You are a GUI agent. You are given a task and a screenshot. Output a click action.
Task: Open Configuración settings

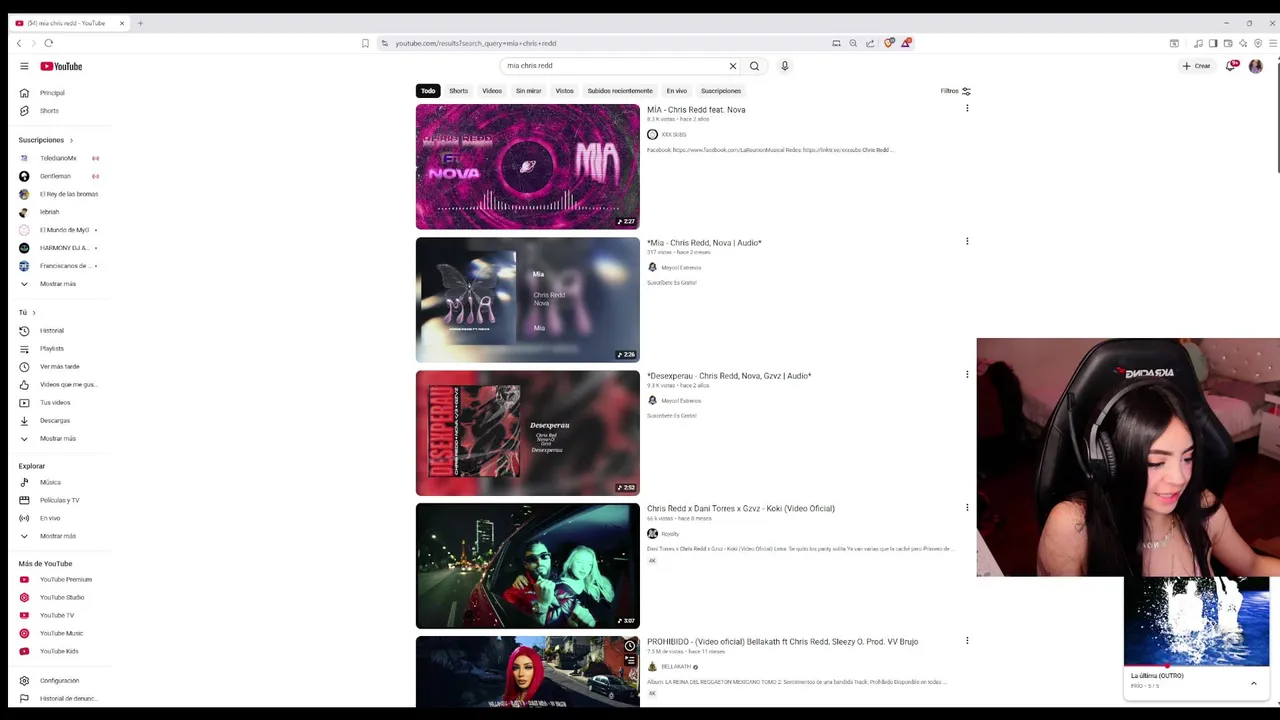[x=60, y=681]
